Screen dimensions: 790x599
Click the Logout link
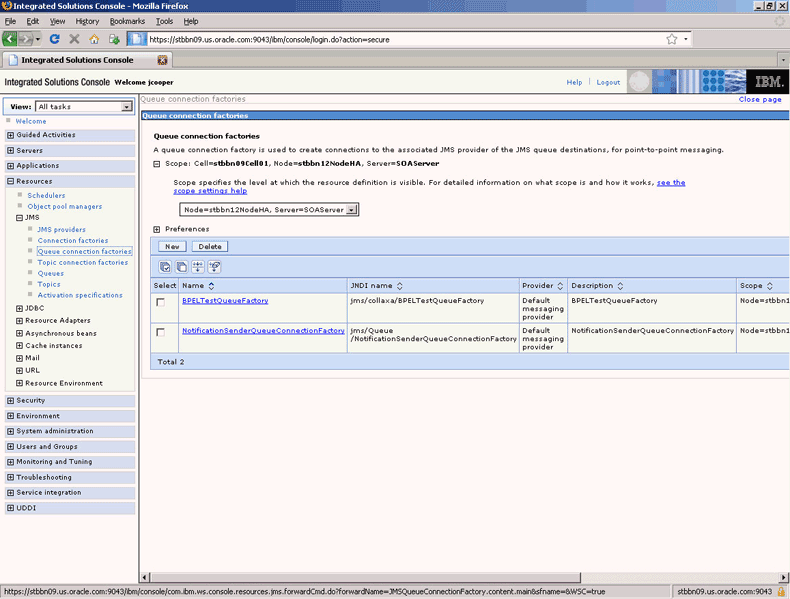tap(608, 82)
